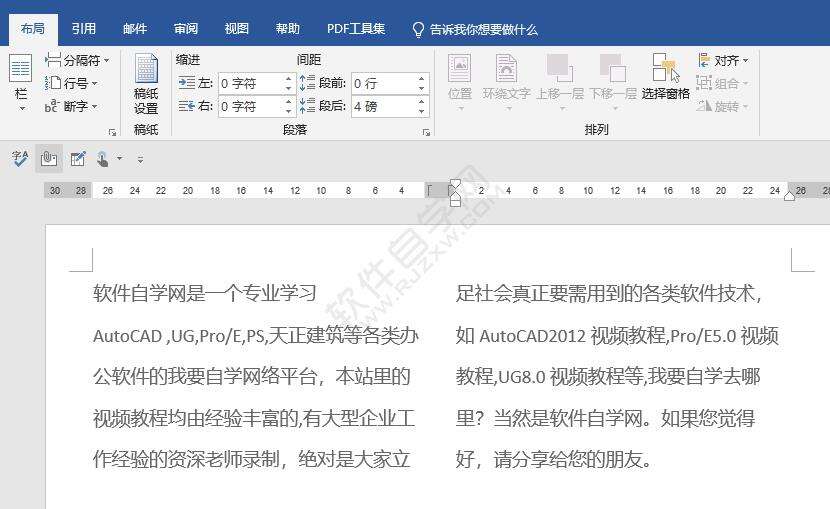This screenshot has width=830, height=509.
Task: Open the 栏 columns dropdown
Action: point(21,82)
